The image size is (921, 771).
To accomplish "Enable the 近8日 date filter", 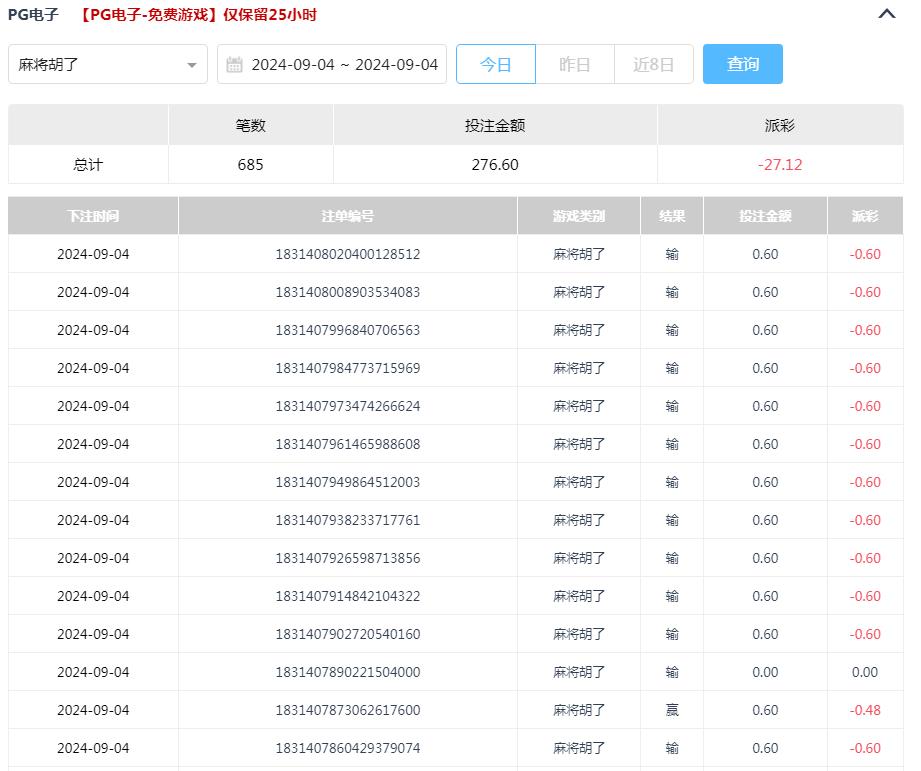I will click(653, 63).
